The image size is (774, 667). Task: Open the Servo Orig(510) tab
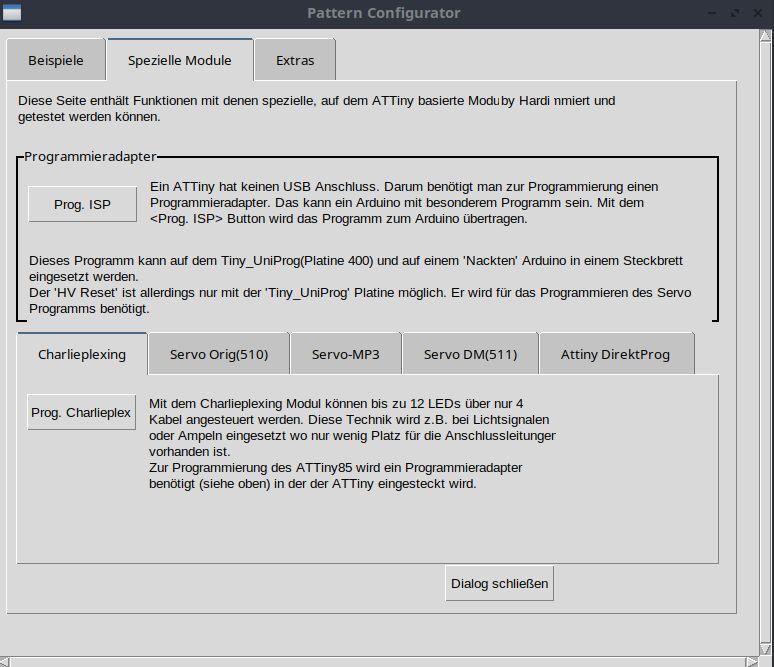(x=219, y=354)
